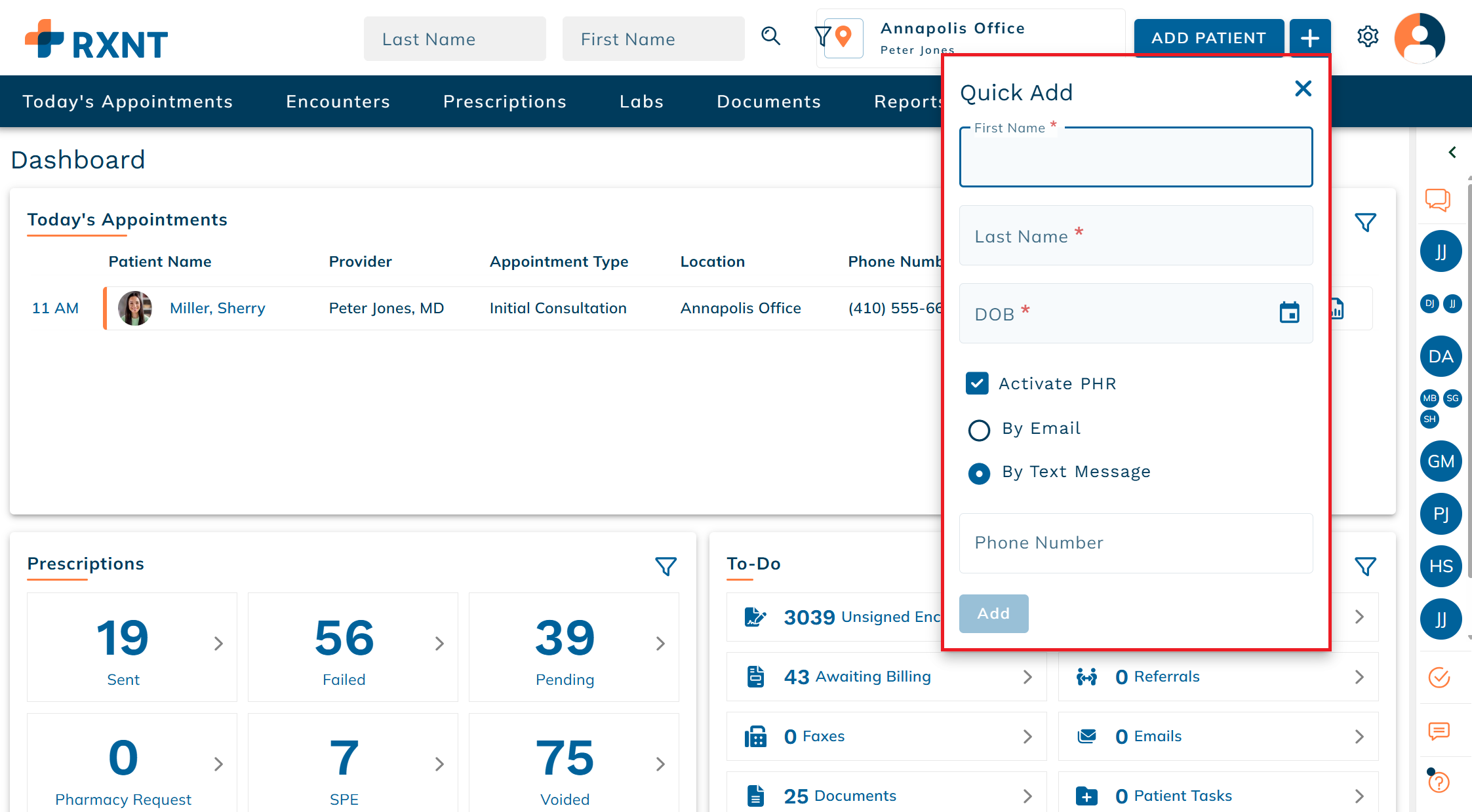Screen dimensions: 1472x812
Task: Open the DOB calendar picker icon
Action: (1289, 313)
